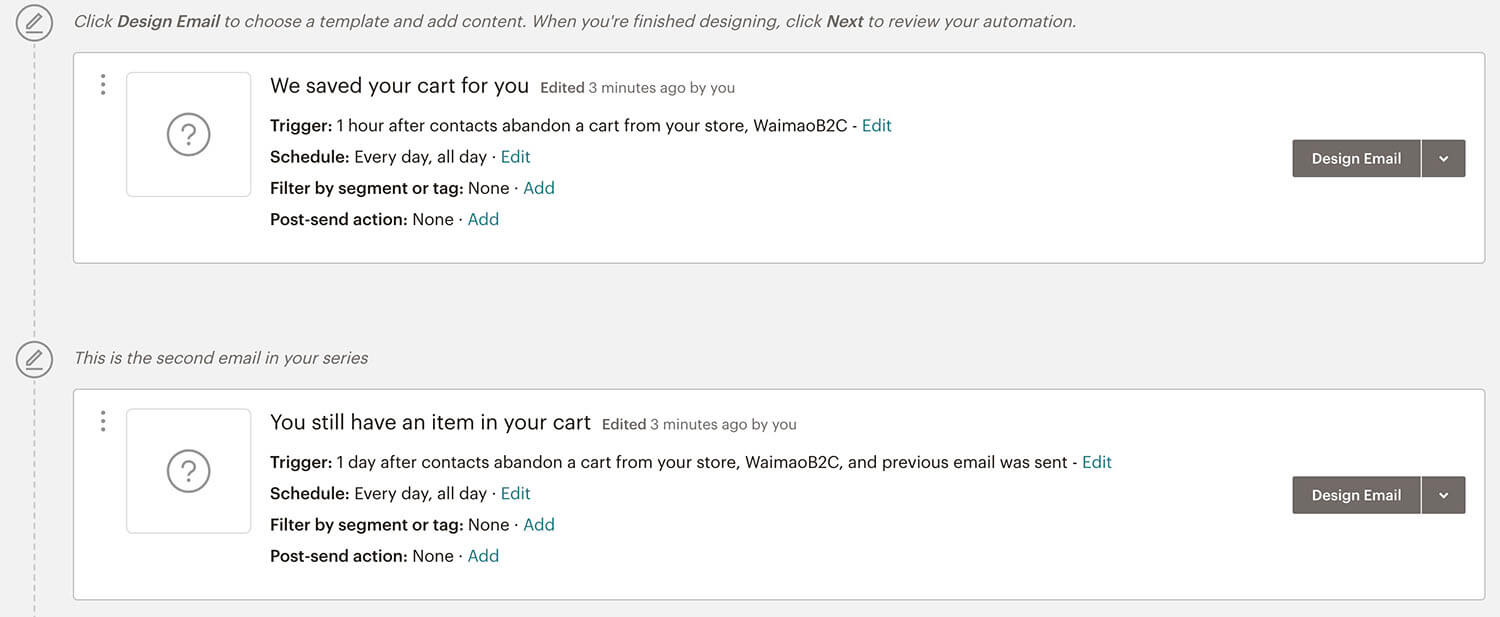Expand the dropdown arrow beside second Design Email button
1500x617 pixels.
pyautogui.click(x=1443, y=495)
